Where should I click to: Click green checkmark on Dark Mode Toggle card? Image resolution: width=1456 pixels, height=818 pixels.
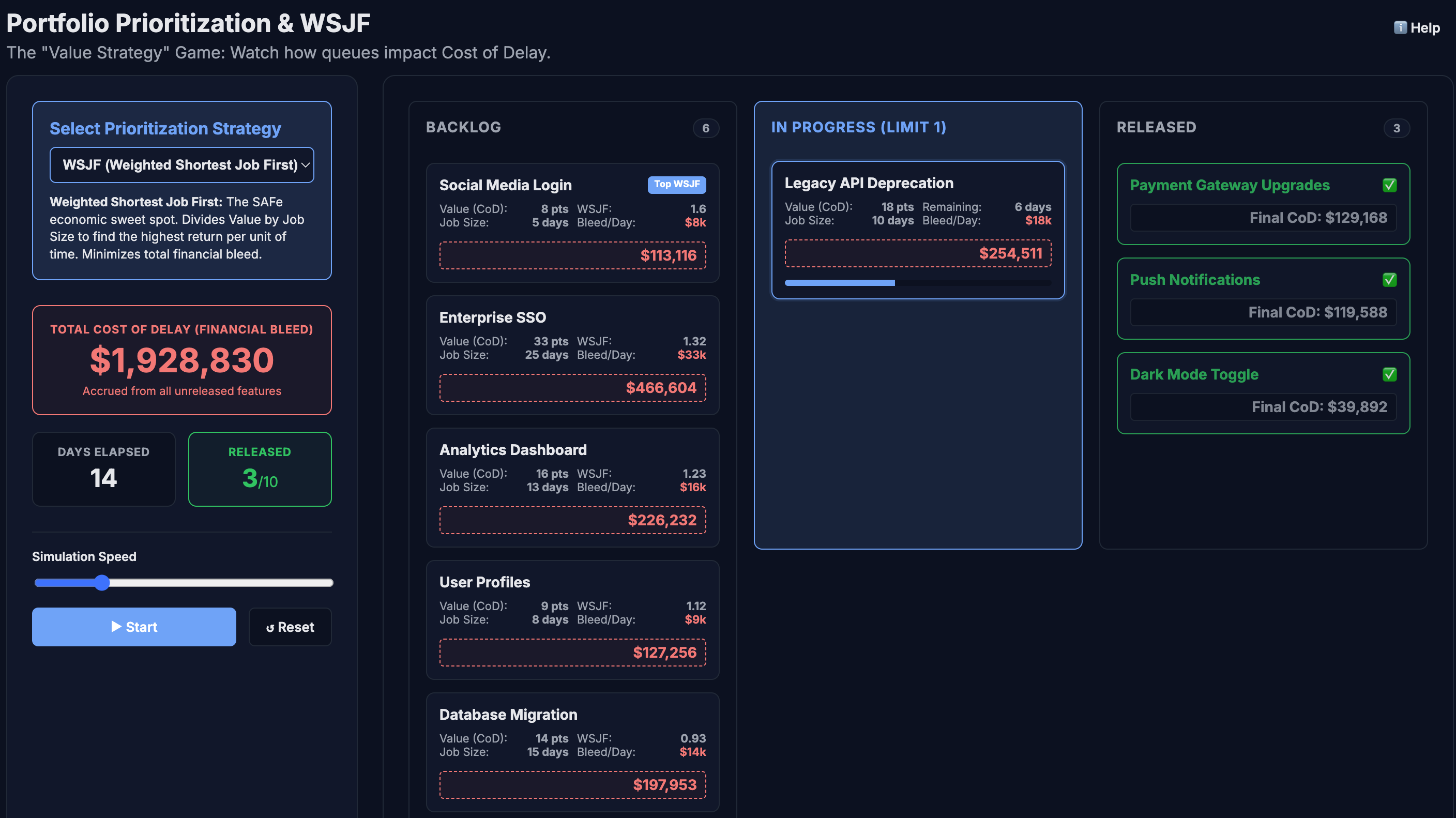click(1389, 374)
